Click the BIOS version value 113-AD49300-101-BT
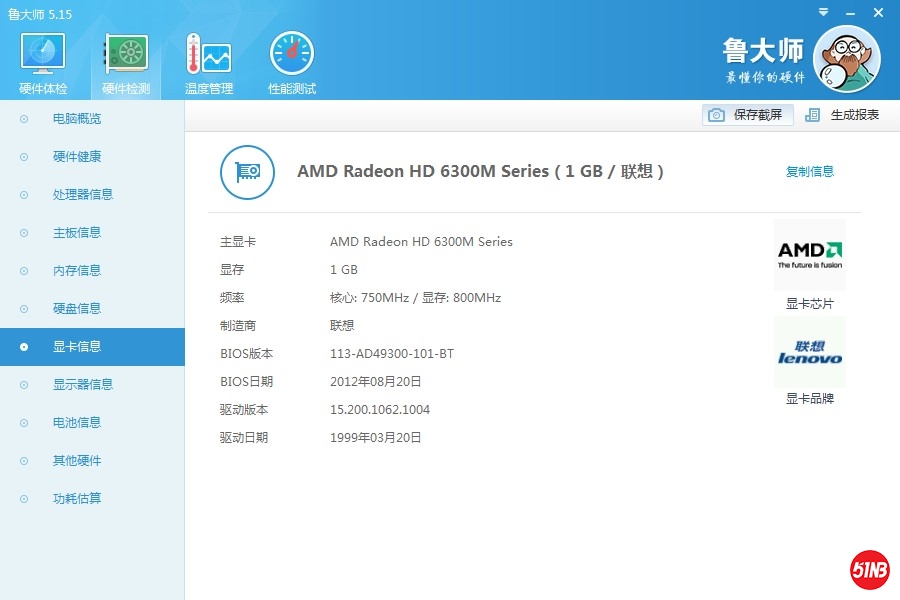The height and width of the screenshot is (600, 900). [x=392, y=354]
